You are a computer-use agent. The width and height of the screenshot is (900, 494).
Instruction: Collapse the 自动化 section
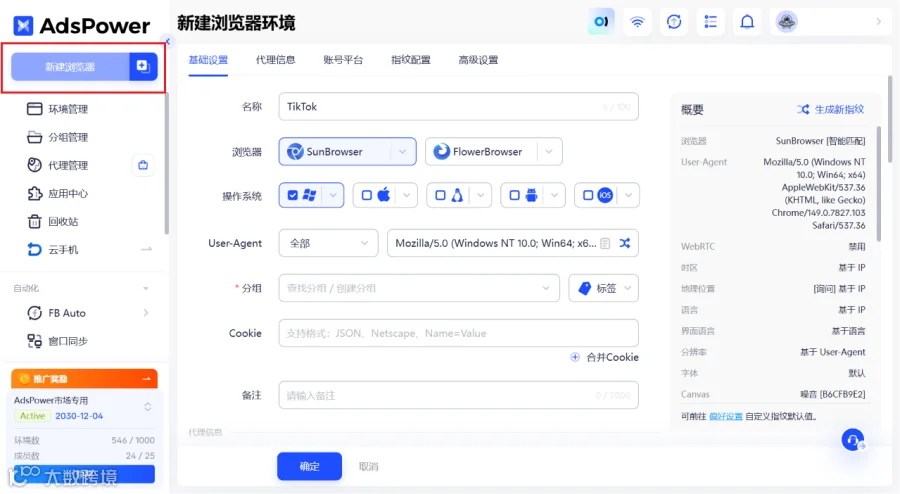coord(146,289)
